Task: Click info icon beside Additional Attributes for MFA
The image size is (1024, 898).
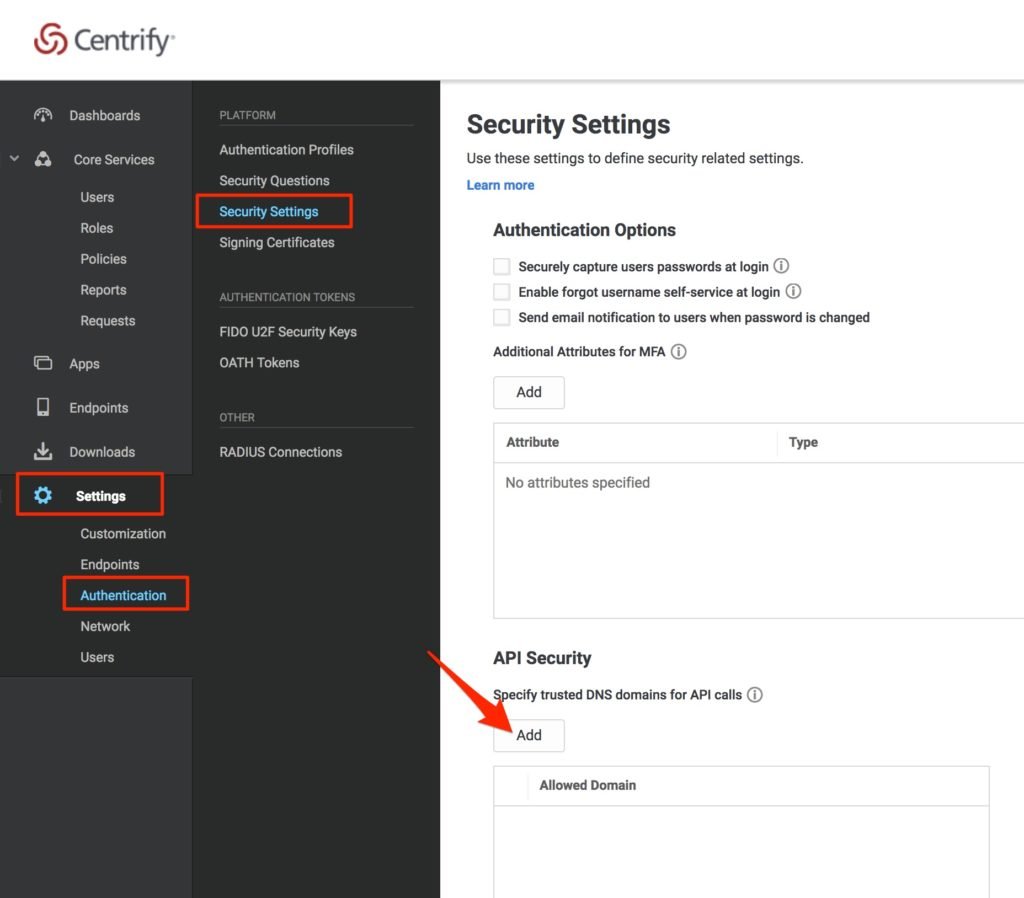Action: (678, 352)
